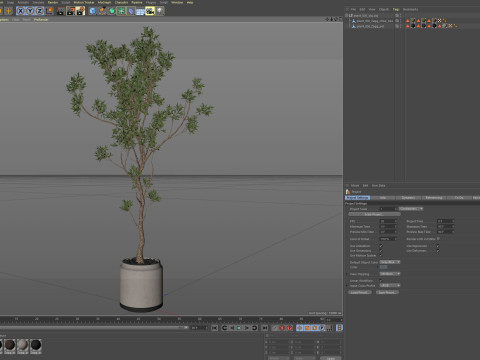Screen dimensions: 480x360
Task: Toggle the Y axis lock
Action: click(x=30, y=11)
